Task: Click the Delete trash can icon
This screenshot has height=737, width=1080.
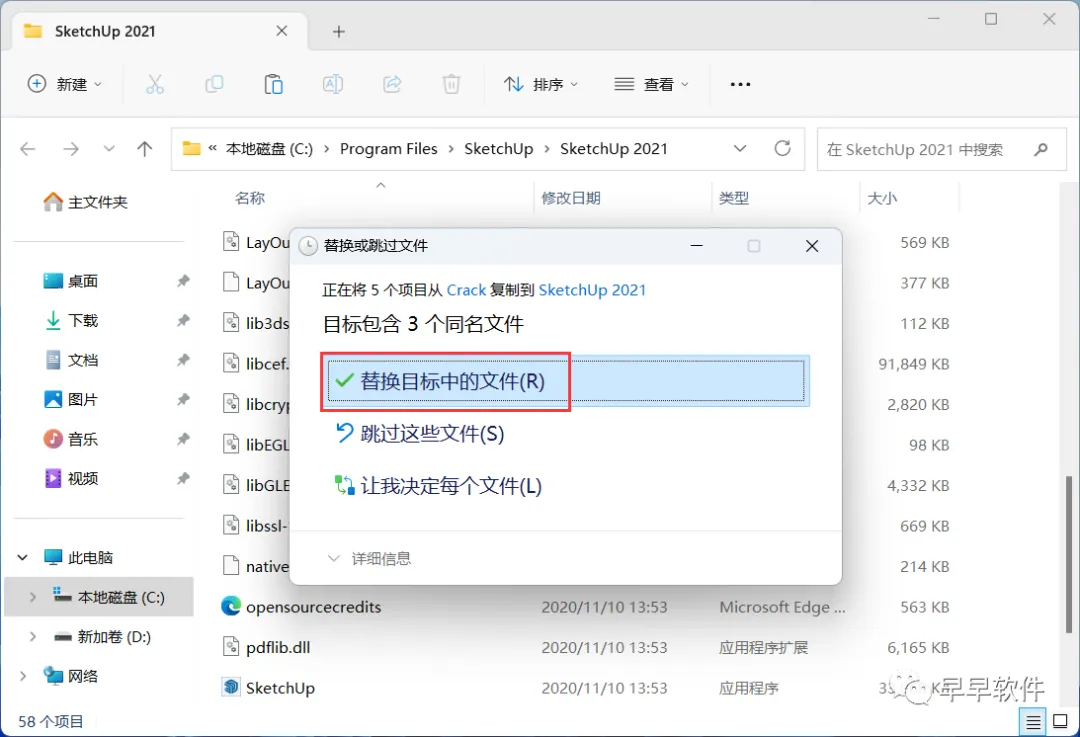Action: (451, 84)
